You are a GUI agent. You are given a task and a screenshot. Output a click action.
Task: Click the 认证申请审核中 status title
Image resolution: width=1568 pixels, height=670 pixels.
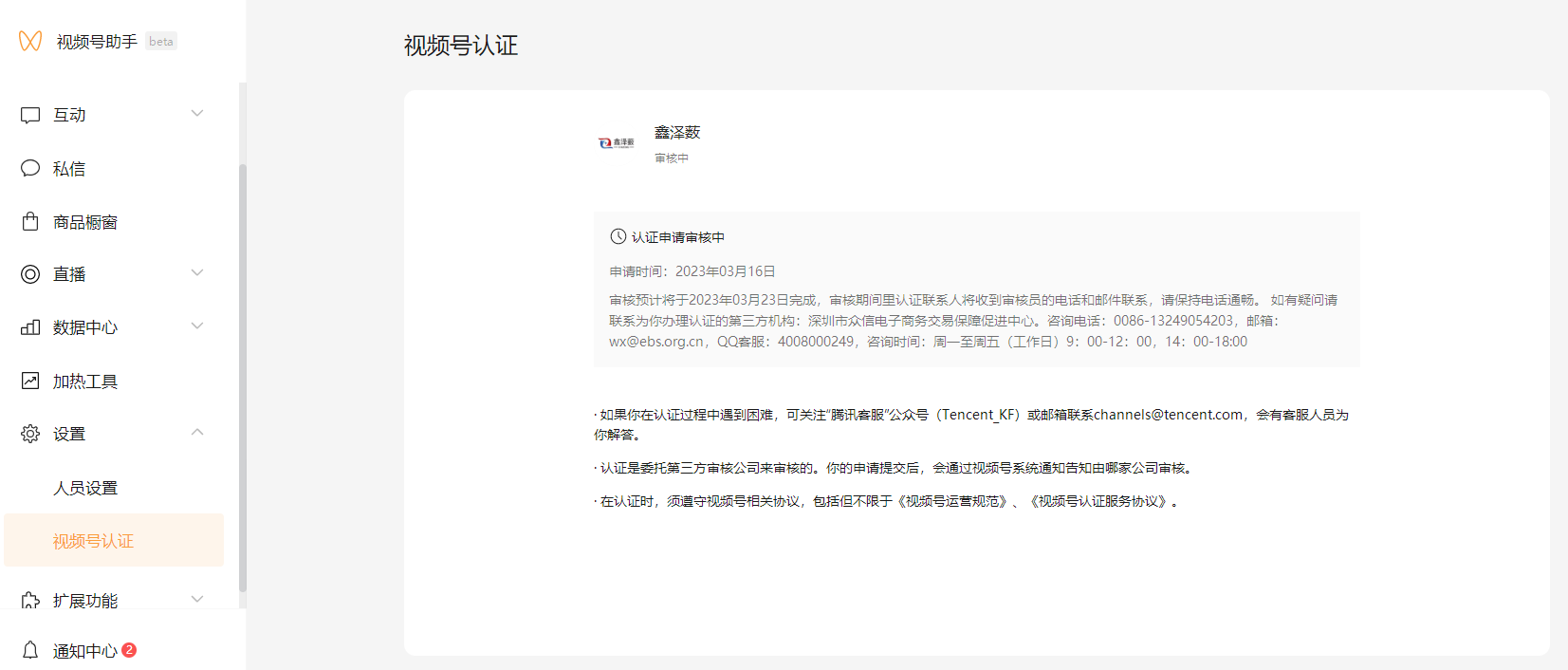click(x=678, y=237)
